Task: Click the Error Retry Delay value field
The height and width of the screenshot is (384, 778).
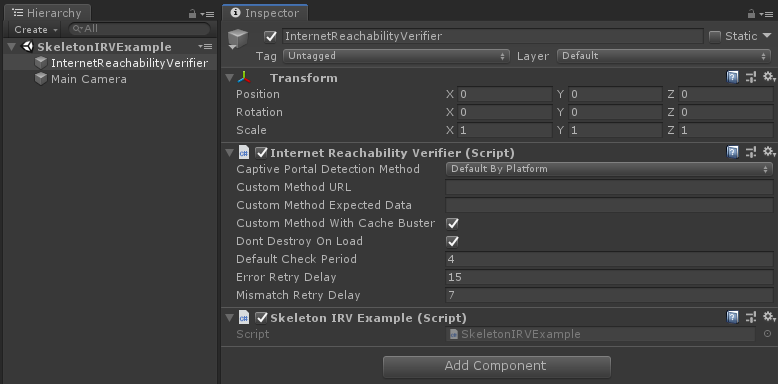Action: [609, 277]
